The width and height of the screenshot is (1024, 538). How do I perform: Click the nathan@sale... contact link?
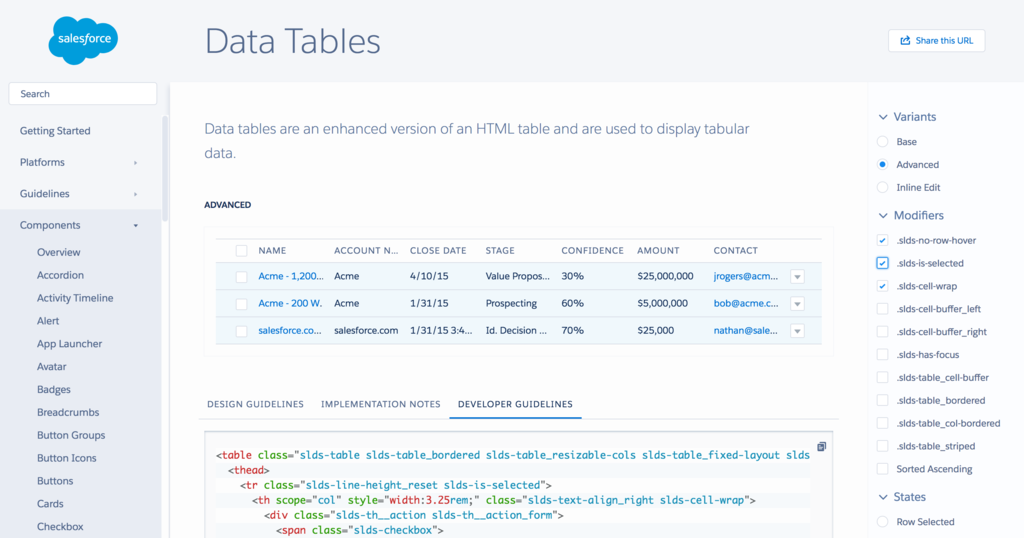(x=746, y=330)
